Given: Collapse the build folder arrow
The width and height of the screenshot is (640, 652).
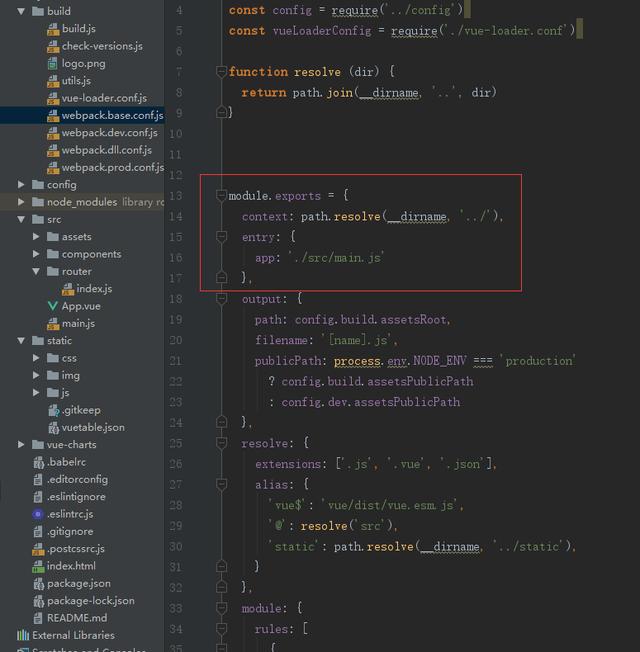Looking at the screenshot, I should [21, 11].
